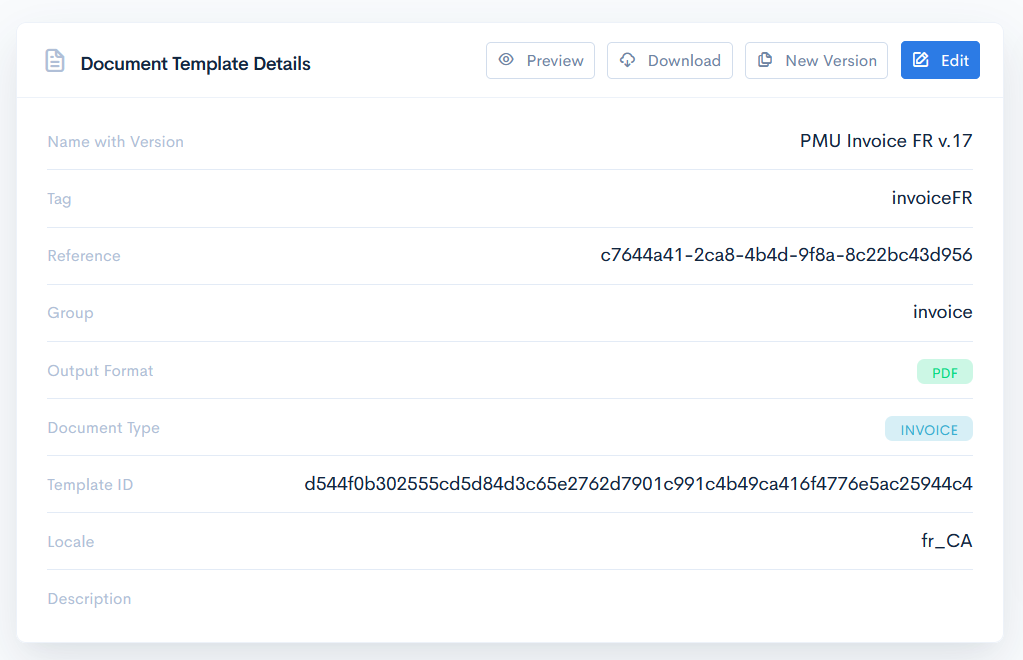The height and width of the screenshot is (660, 1023).
Task: Click the Document Template Details header icon
Action: coord(54,60)
